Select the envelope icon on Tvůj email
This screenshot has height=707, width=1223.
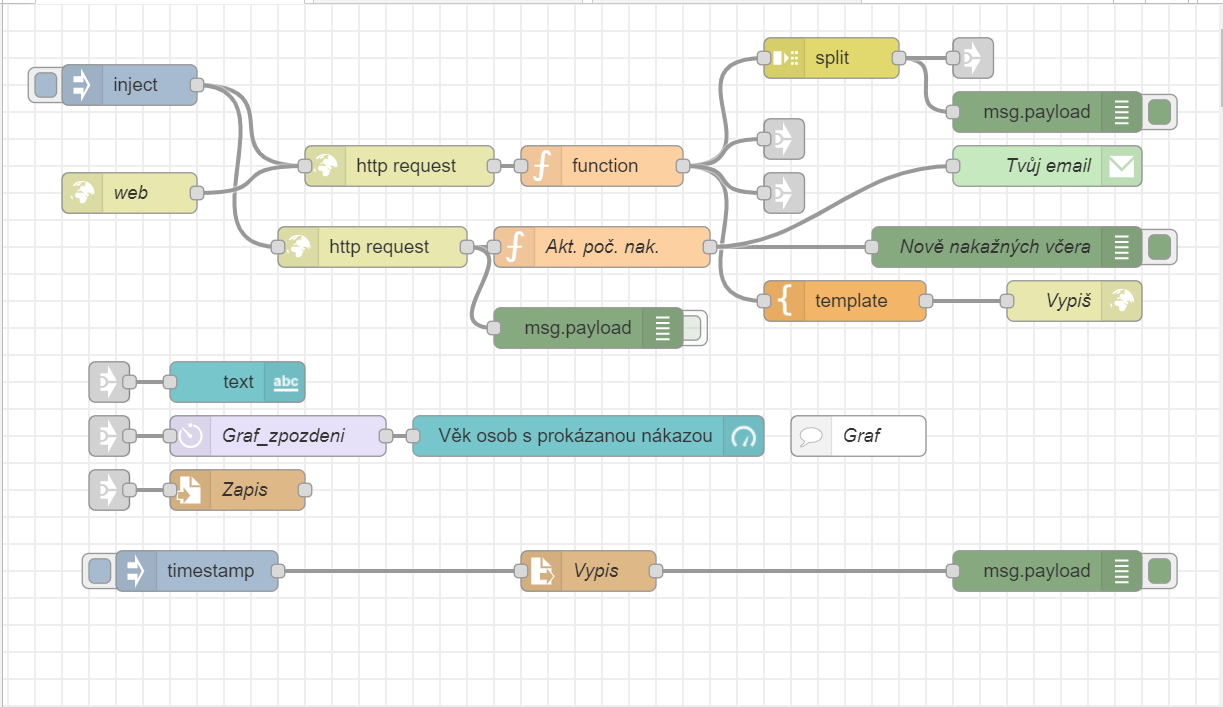[x=1121, y=166]
